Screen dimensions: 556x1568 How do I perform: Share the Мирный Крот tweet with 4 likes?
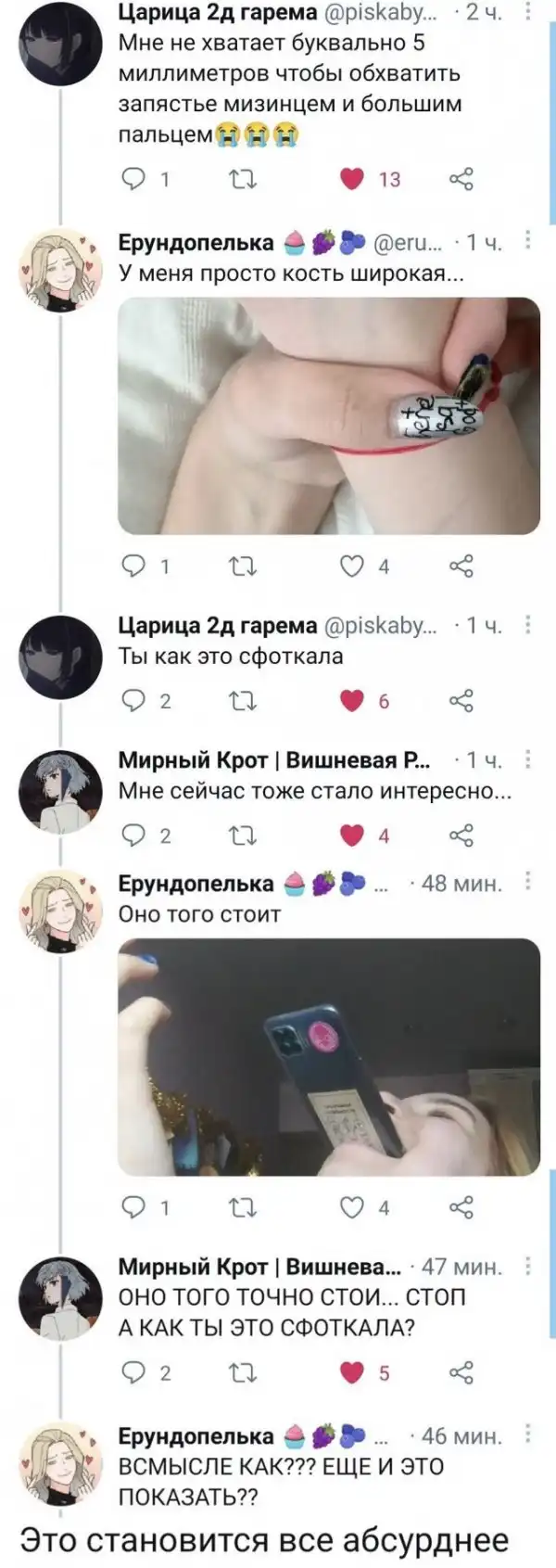click(x=461, y=836)
